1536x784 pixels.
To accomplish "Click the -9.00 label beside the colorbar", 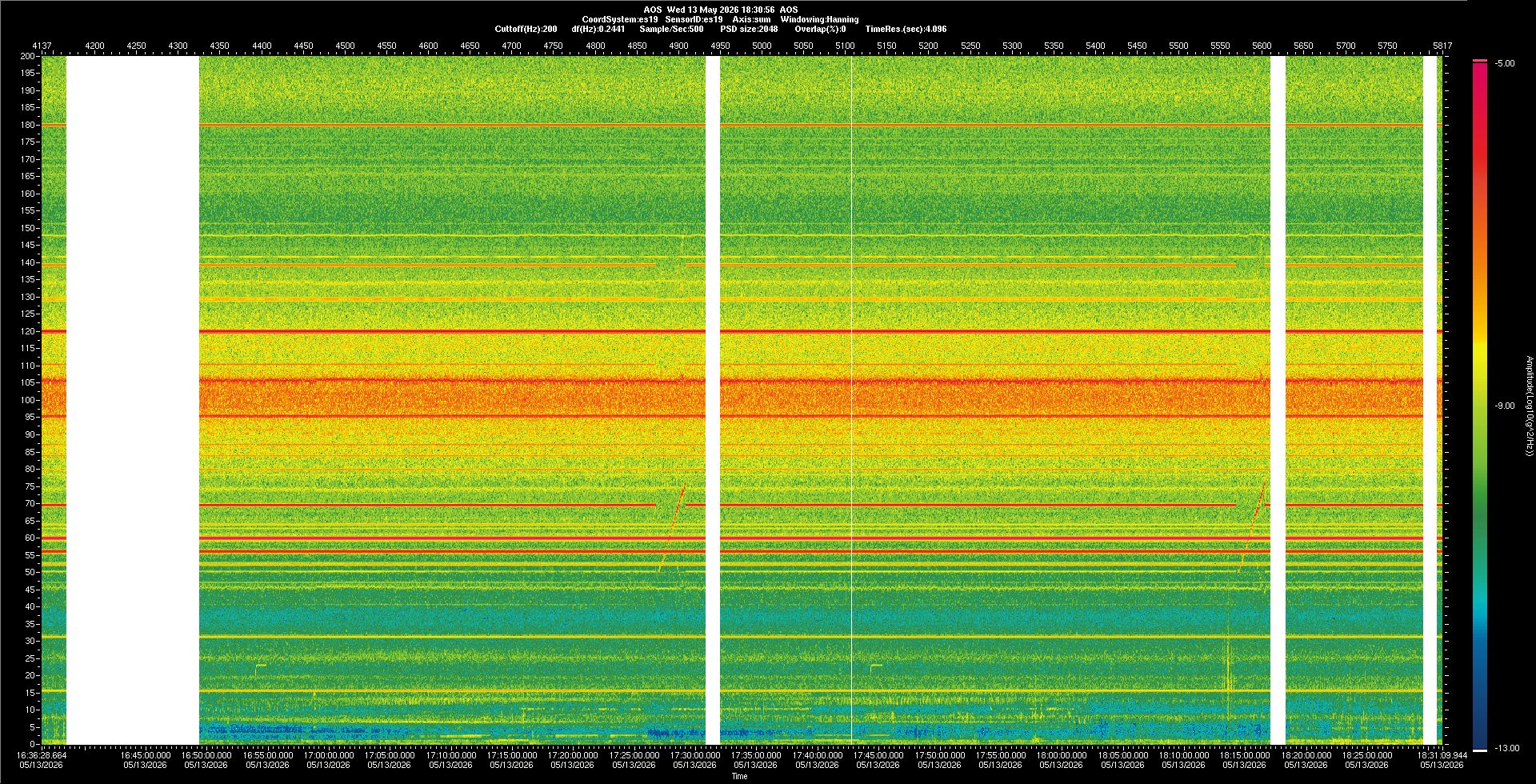I will pyautogui.click(x=1505, y=406).
